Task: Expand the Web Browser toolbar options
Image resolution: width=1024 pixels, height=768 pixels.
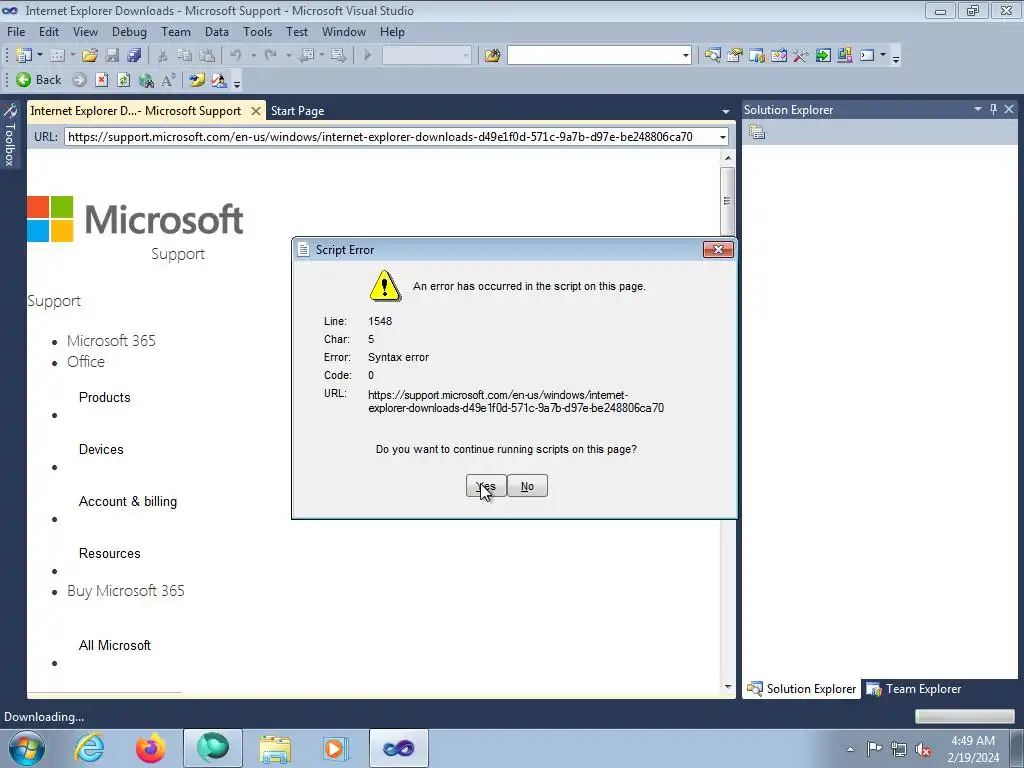Action: click(237, 83)
